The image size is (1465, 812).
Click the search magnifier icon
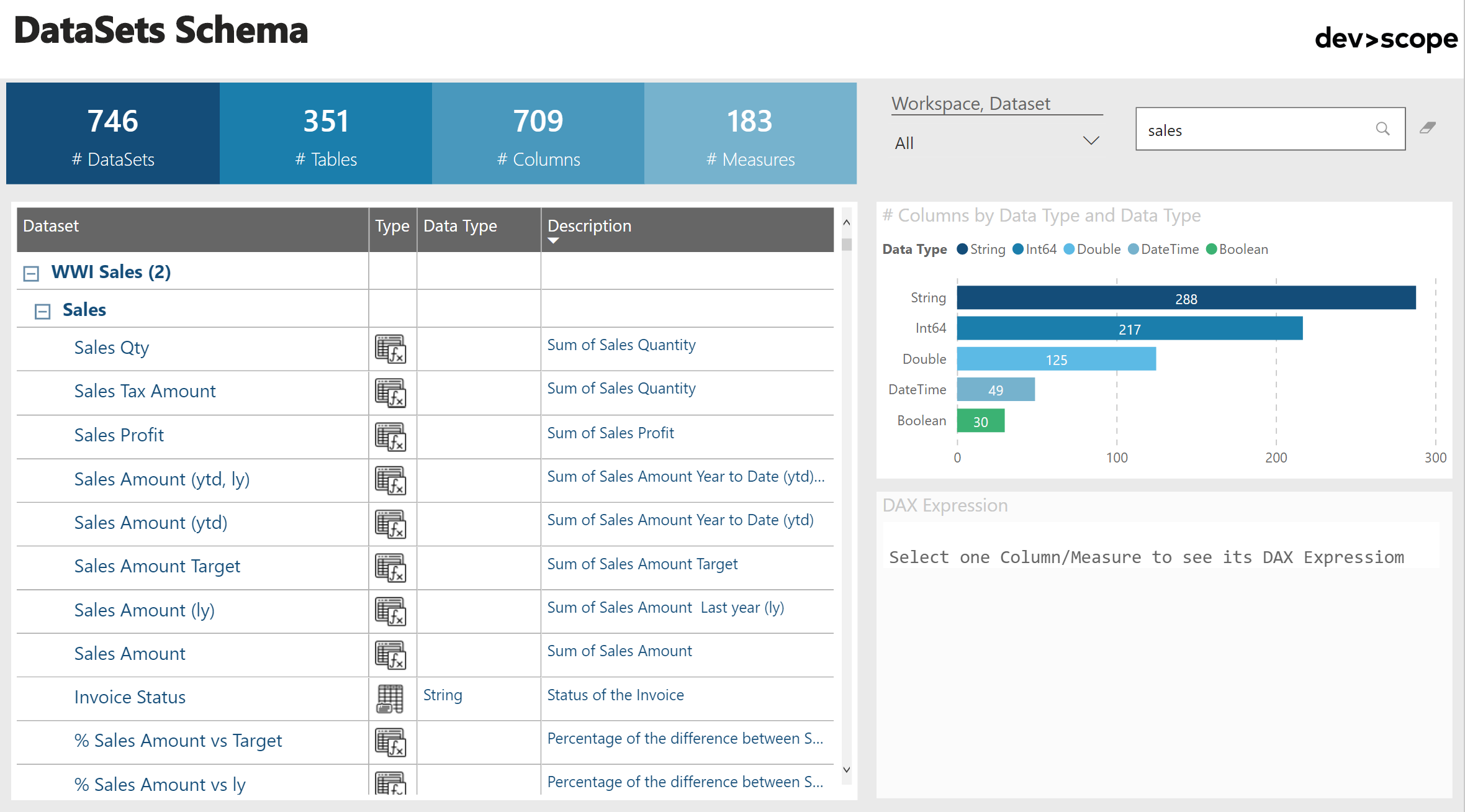pos(1382,129)
